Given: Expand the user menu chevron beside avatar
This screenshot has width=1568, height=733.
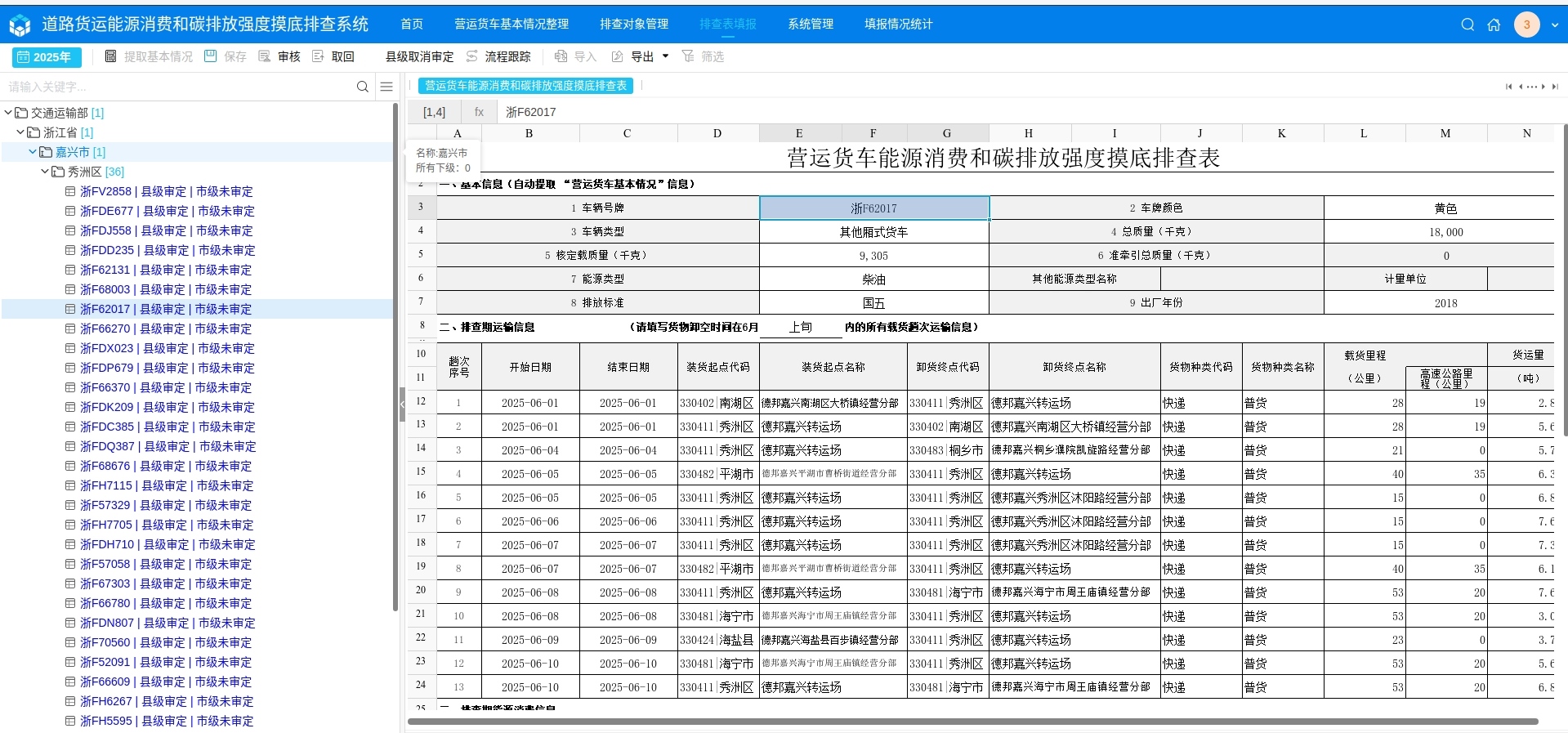Looking at the screenshot, I should pyautogui.click(x=1554, y=25).
